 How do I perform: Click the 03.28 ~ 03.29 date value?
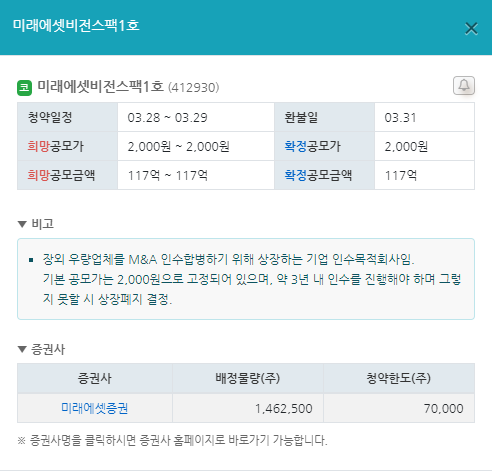click(167, 118)
